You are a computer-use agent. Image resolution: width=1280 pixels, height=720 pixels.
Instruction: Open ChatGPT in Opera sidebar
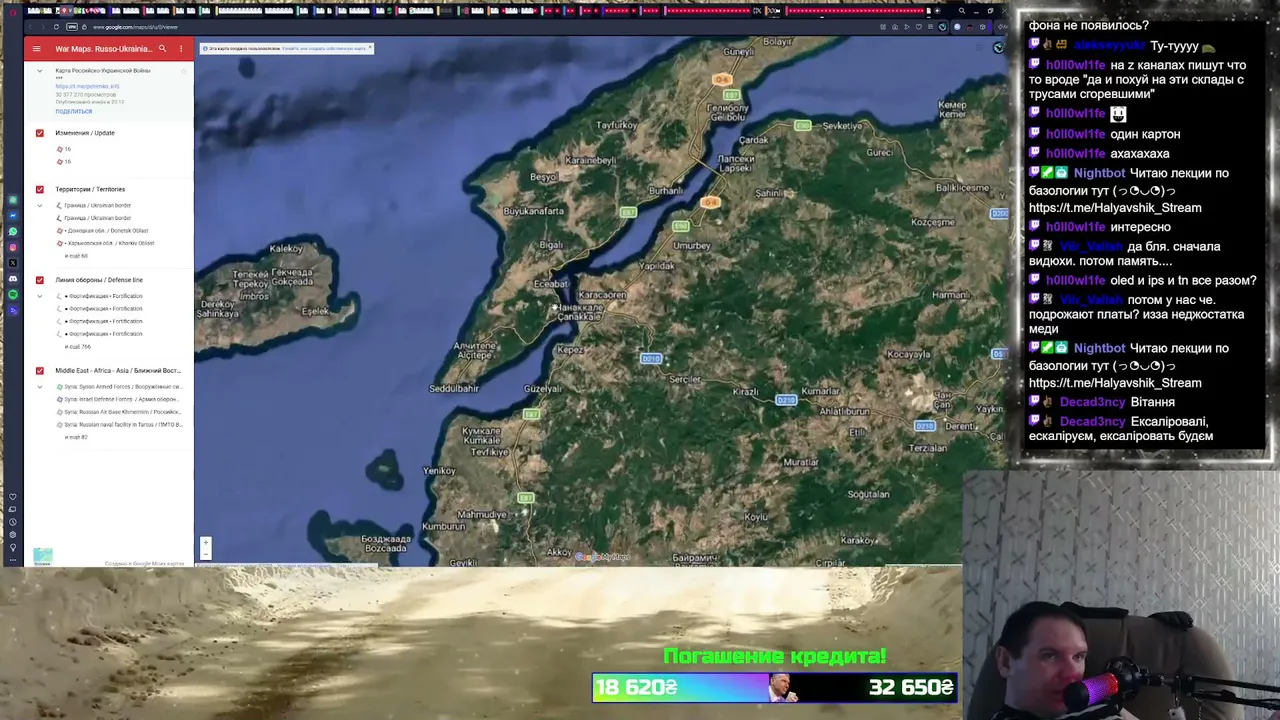[13, 200]
